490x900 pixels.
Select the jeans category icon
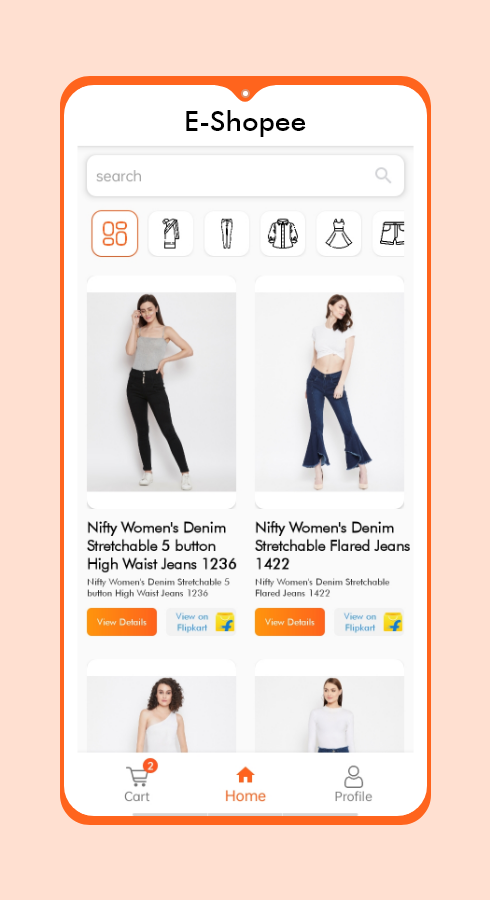(227, 233)
